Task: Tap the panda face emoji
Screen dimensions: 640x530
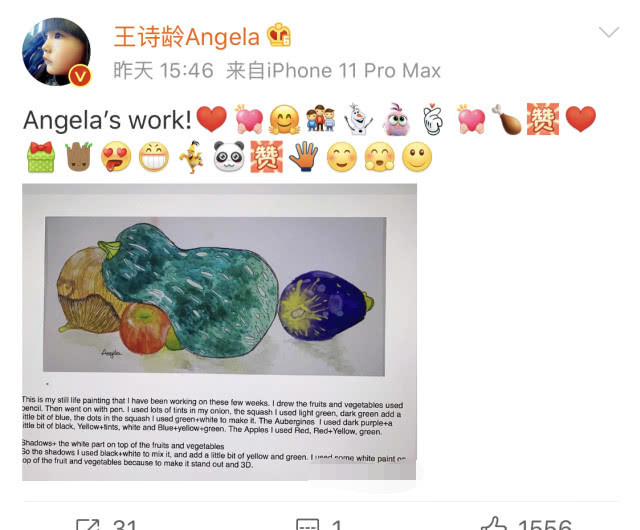Action: (229, 157)
